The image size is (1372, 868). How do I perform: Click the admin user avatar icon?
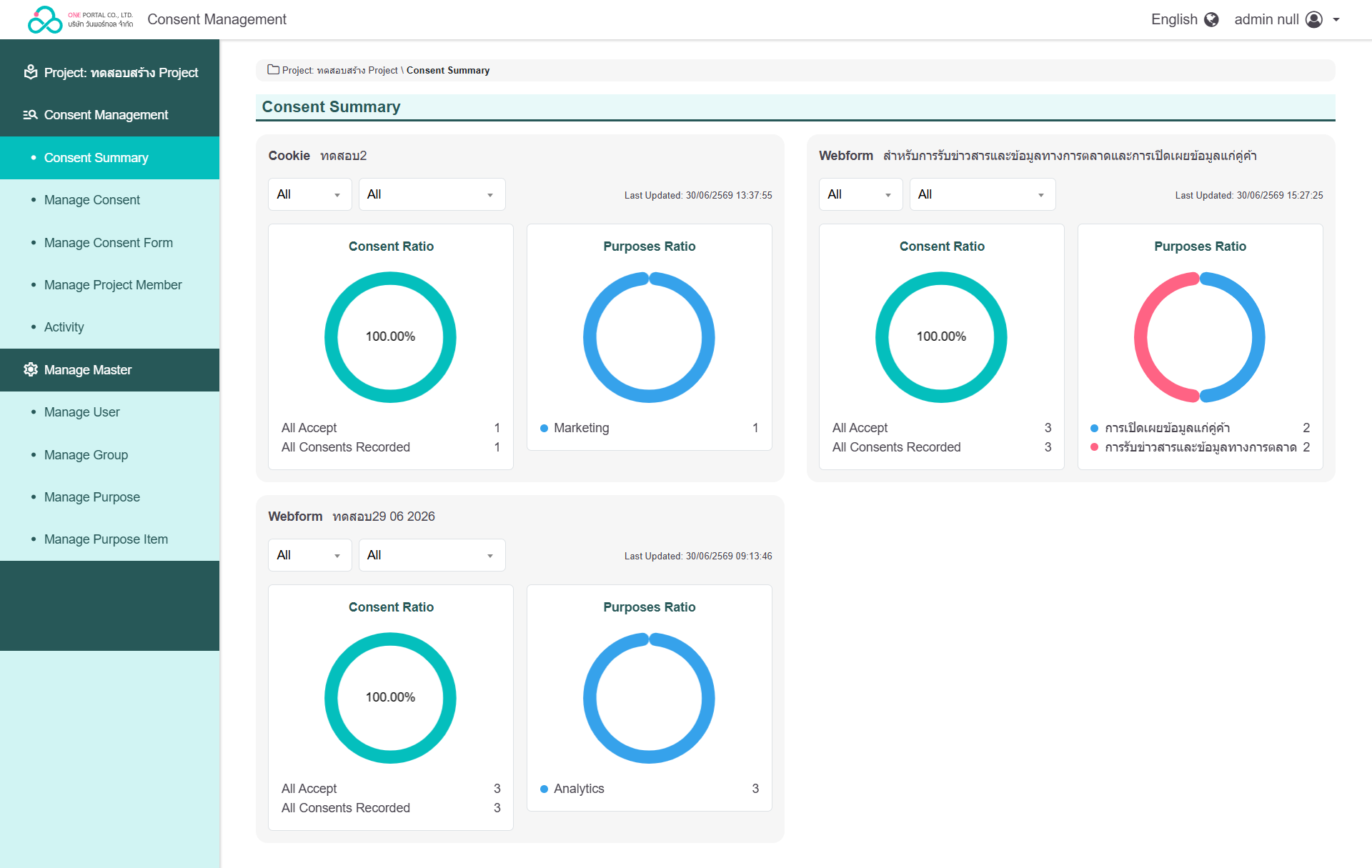tap(1314, 19)
